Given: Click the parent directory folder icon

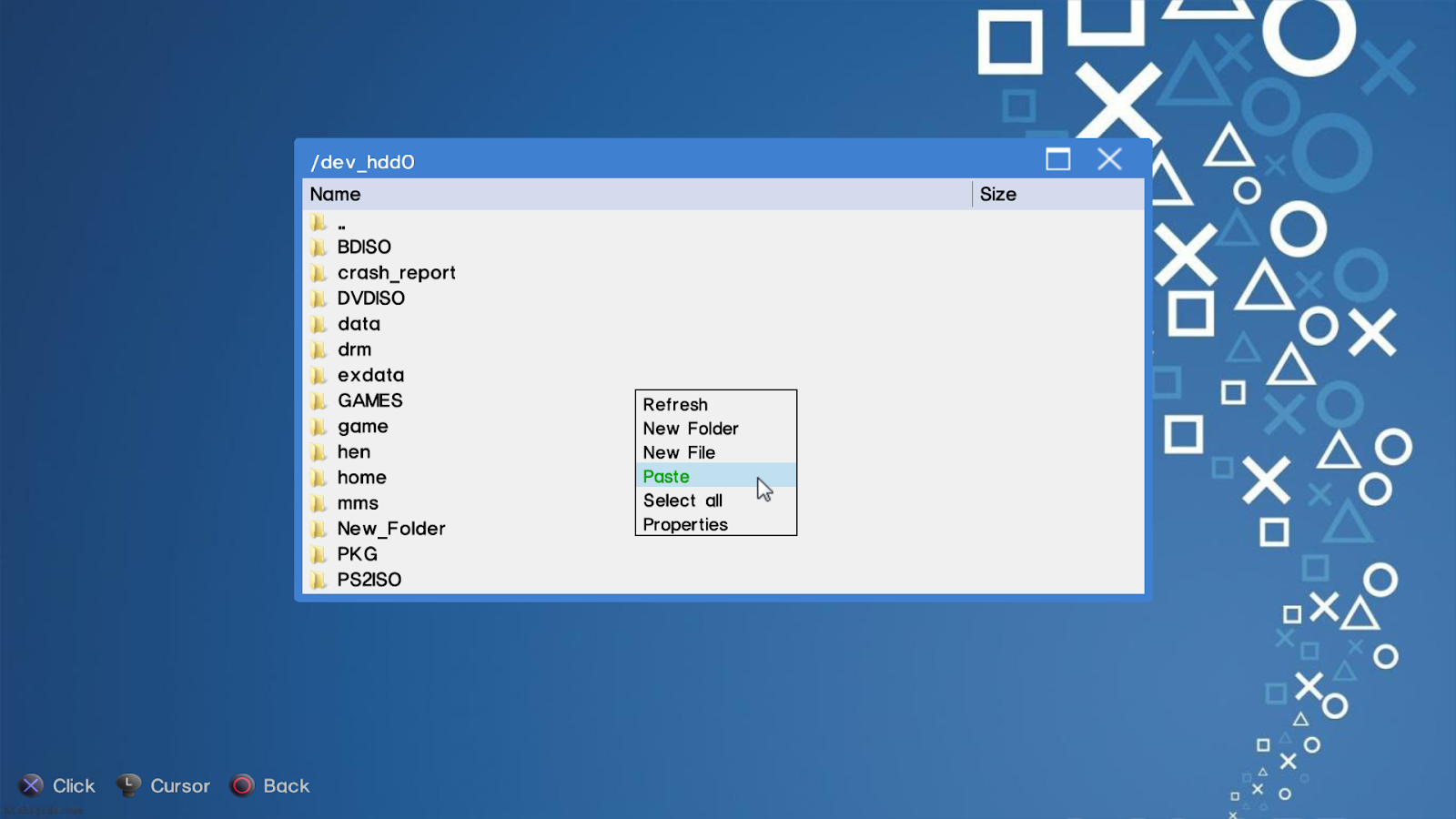Looking at the screenshot, I should [x=318, y=221].
